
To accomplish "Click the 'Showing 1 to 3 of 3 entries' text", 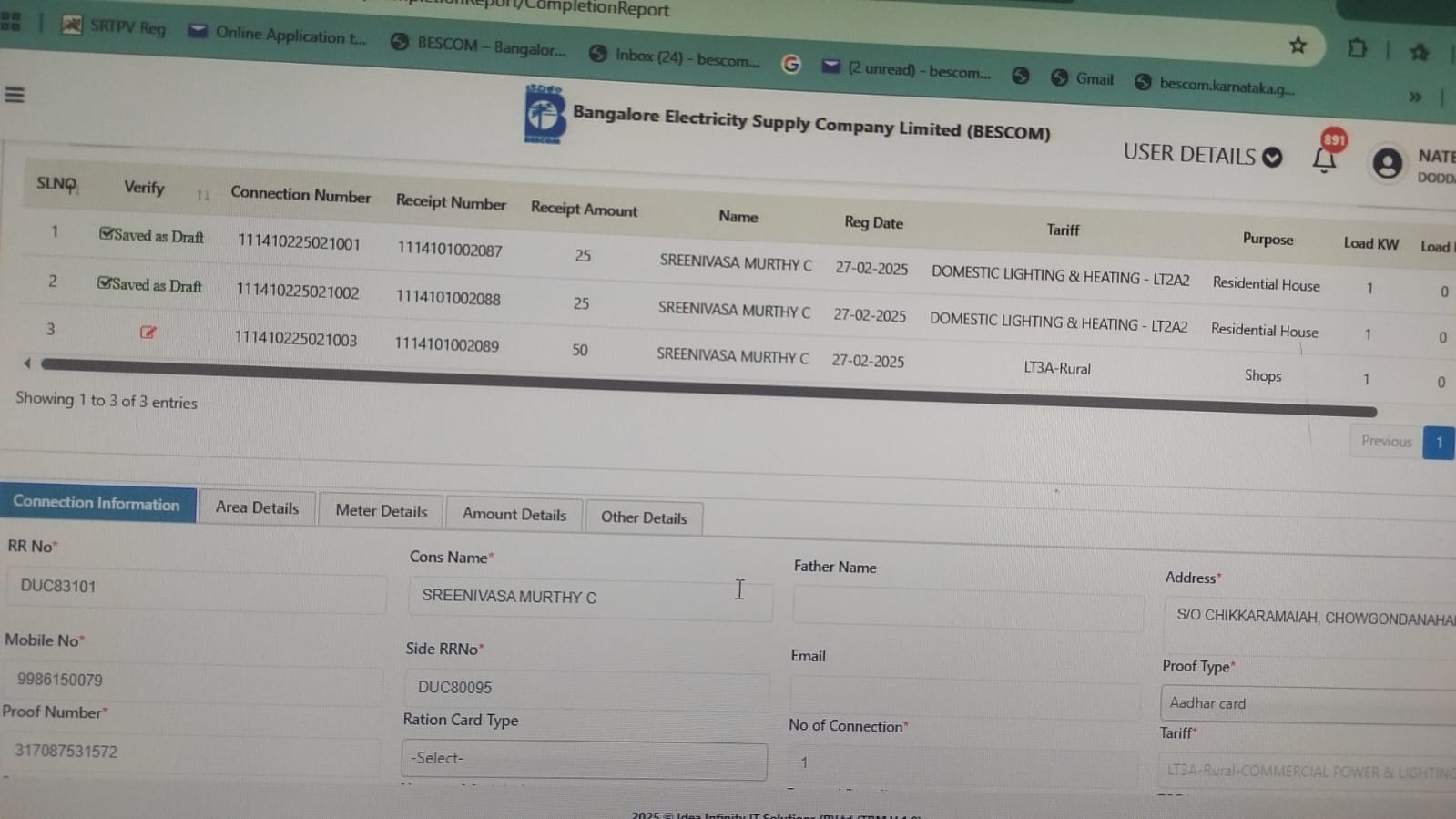I will 107,401.
